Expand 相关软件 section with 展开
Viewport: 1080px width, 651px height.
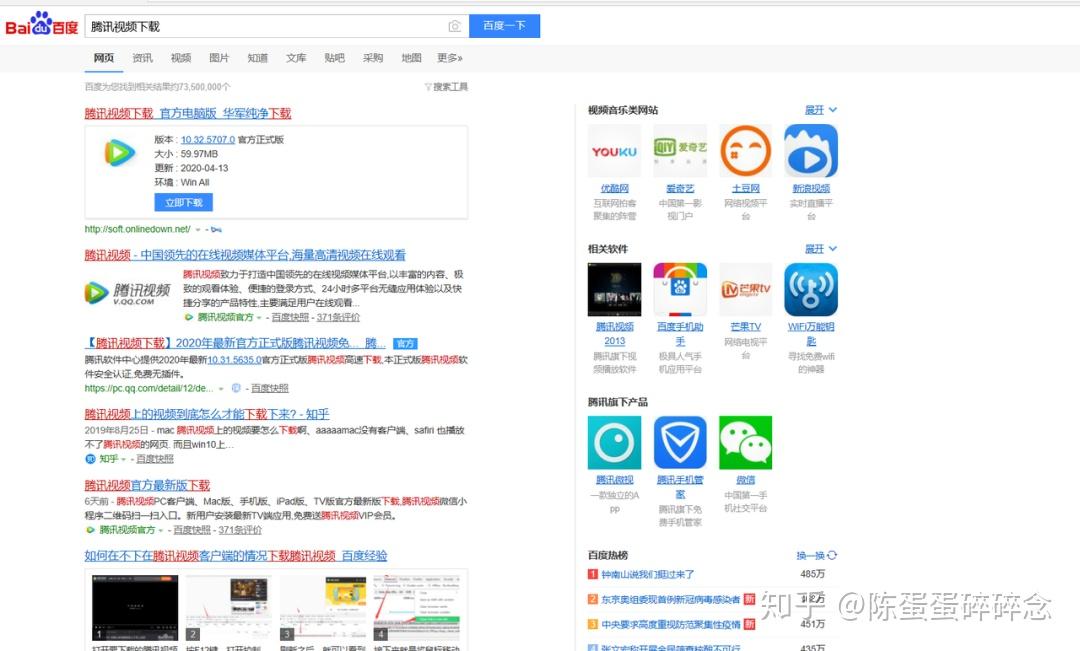820,249
